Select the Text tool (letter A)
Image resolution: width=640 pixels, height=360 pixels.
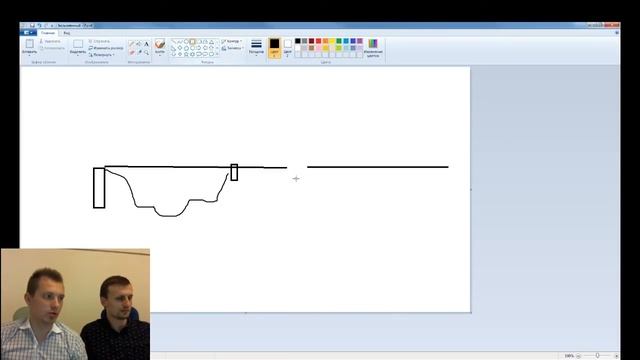[x=146, y=44]
